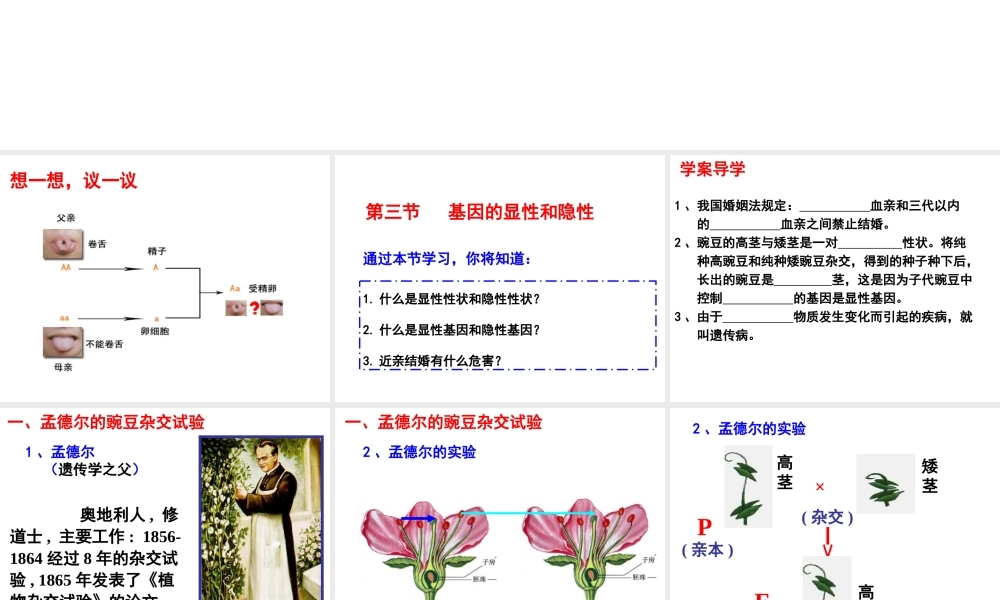Click the cyan line between the flowers
Viewport: 1000px width, 600px height.
pyautogui.click(x=528, y=513)
